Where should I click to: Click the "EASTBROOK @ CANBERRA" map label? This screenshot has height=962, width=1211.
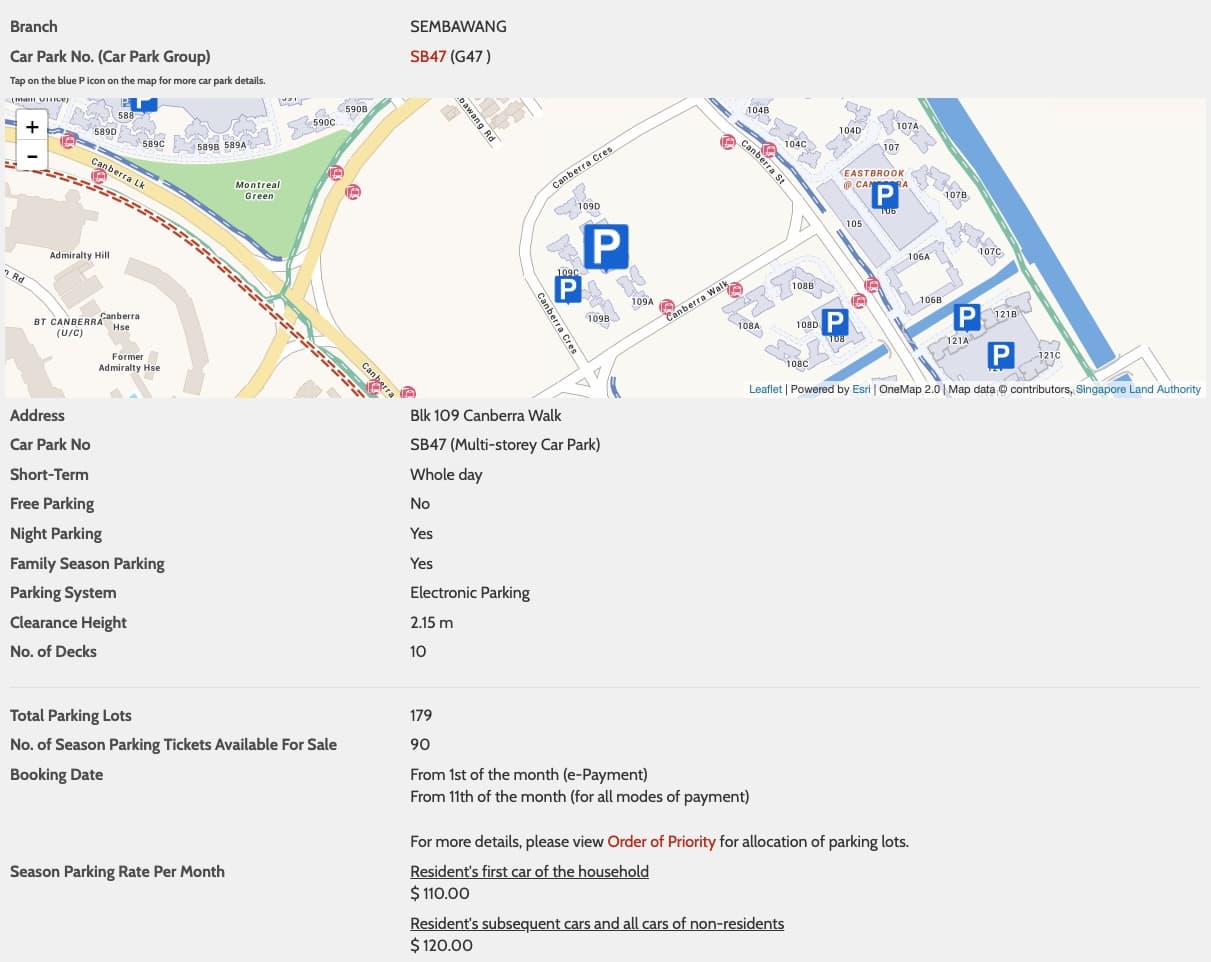coord(875,178)
